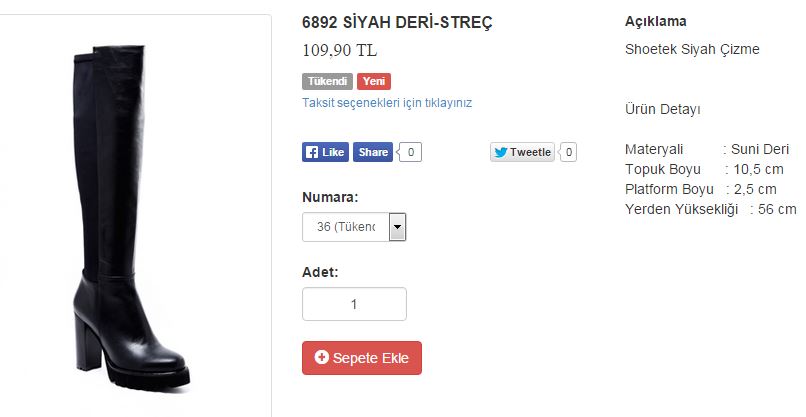This screenshot has height=417, width=806.
Task: View the black boot product image
Action: 132,216
